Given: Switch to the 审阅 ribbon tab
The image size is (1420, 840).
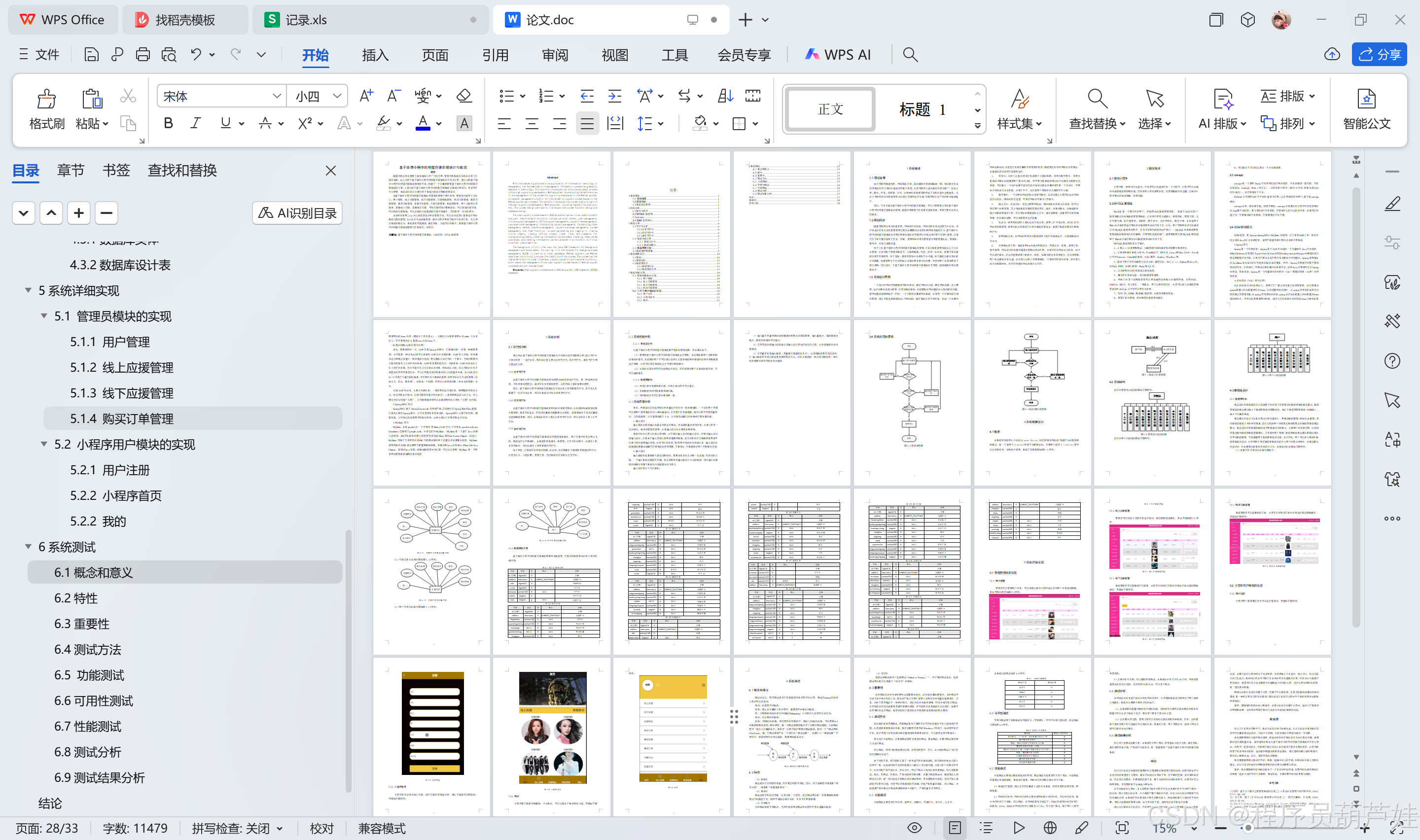Looking at the screenshot, I should point(555,55).
